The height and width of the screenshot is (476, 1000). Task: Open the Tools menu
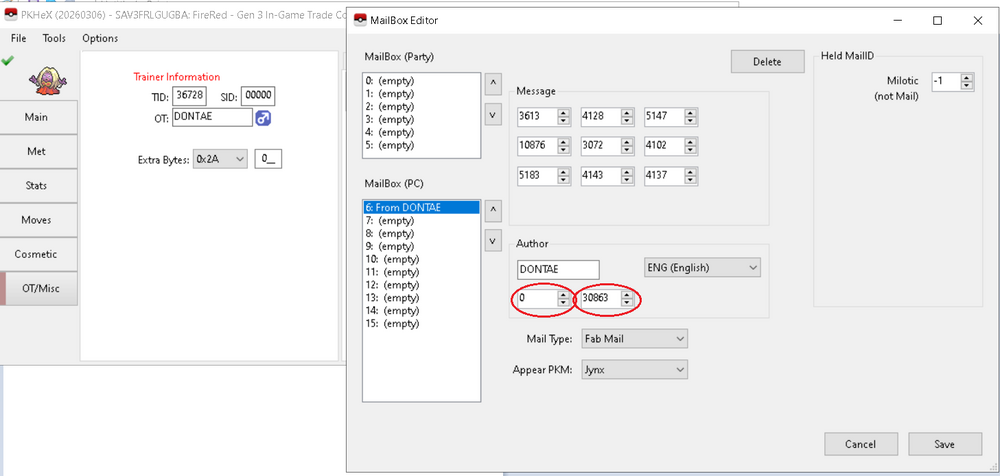[x=54, y=38]
